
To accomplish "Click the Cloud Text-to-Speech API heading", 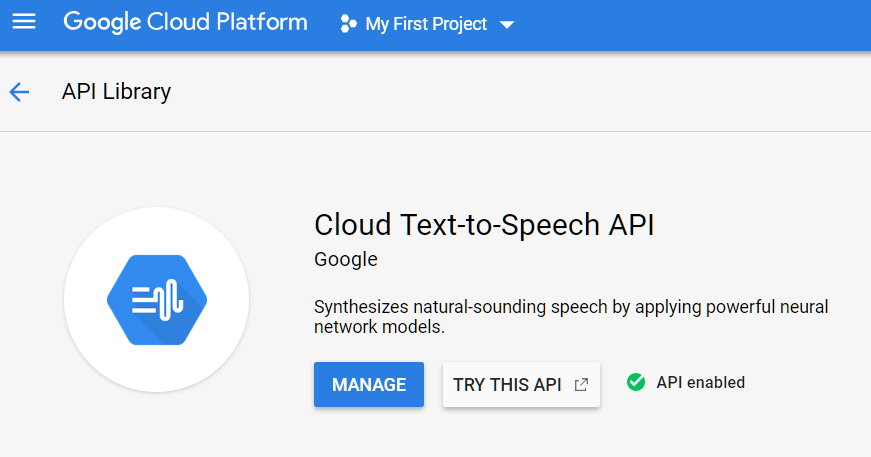I will coord(484,225).
